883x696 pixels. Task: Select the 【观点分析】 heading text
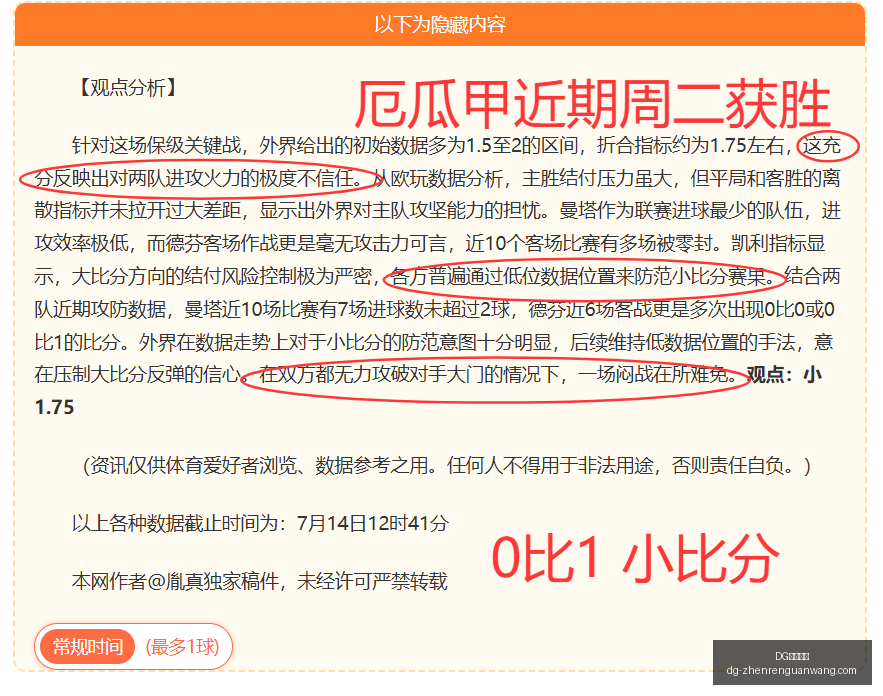click(x=128, y=88)
